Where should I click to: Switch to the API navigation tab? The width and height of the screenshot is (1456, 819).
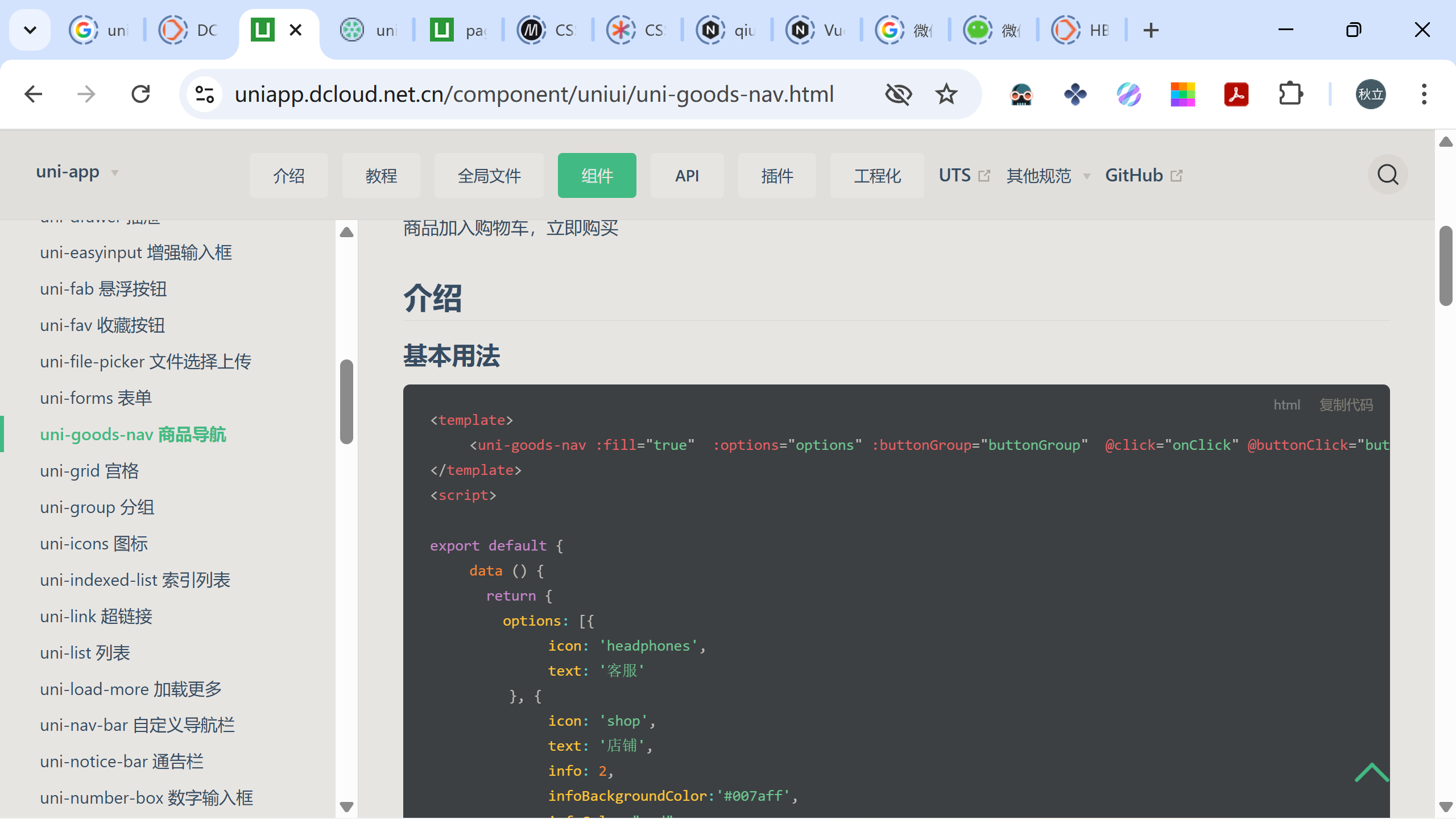[x=686, y=176]
